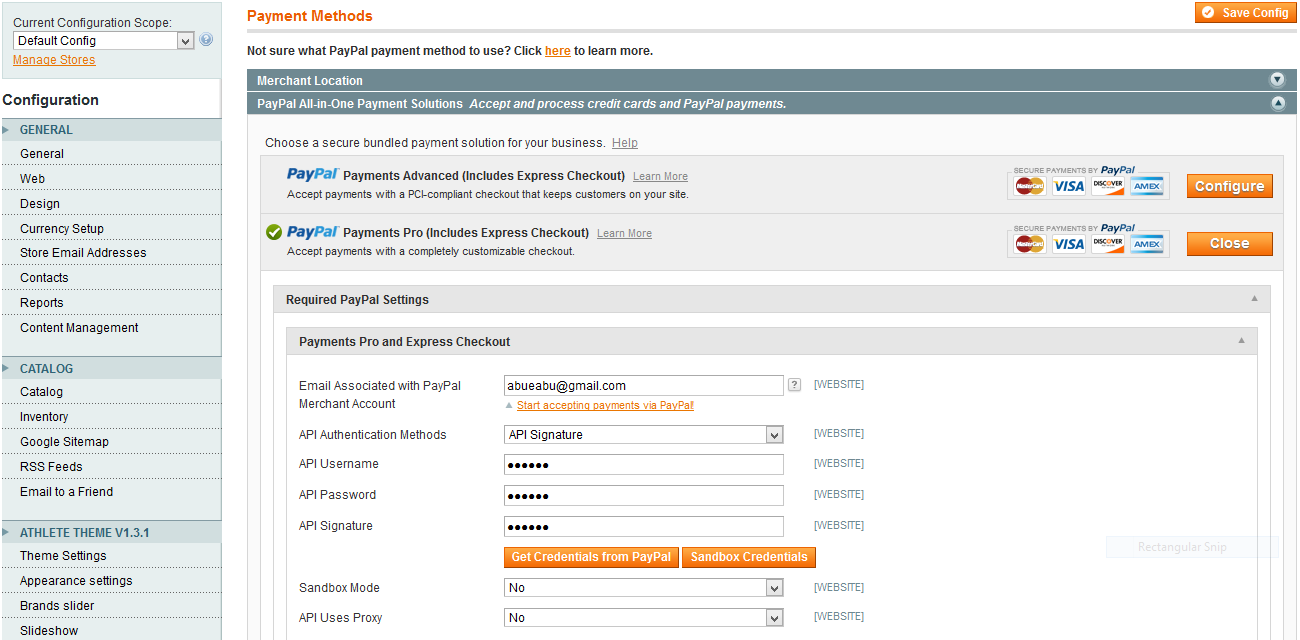Image resolution: width=1300 pixels, height=640 pixels.
Task: Click the Get Credentials from PayPal button
Action: coord(591,557)
